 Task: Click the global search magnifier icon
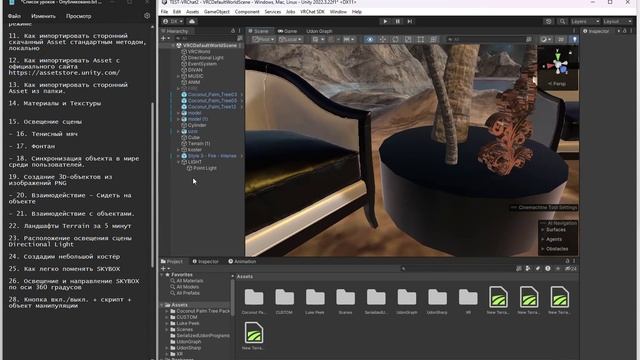(x=562, y=21)
